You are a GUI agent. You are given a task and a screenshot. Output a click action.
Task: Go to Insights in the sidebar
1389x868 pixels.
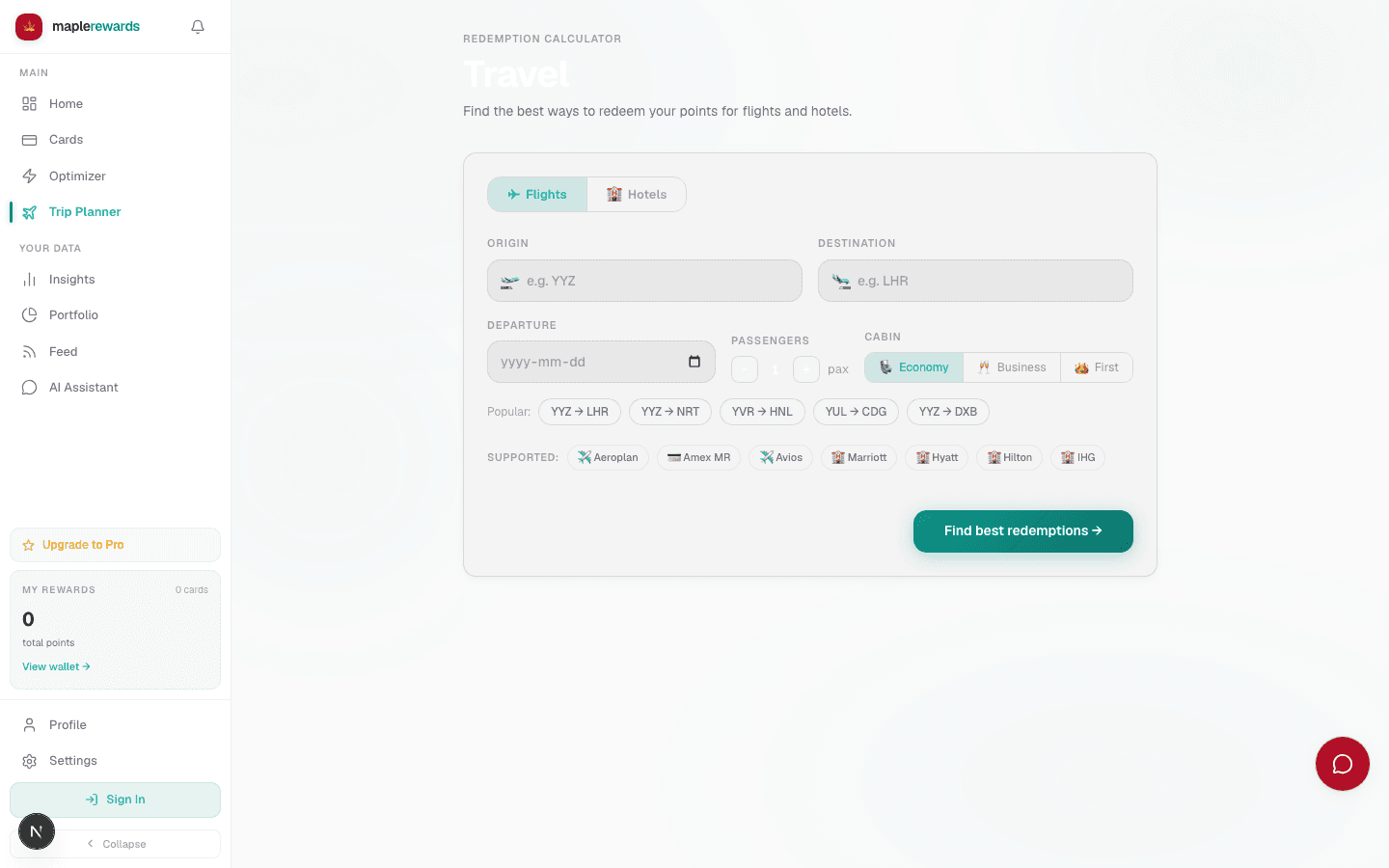[71, 280]
